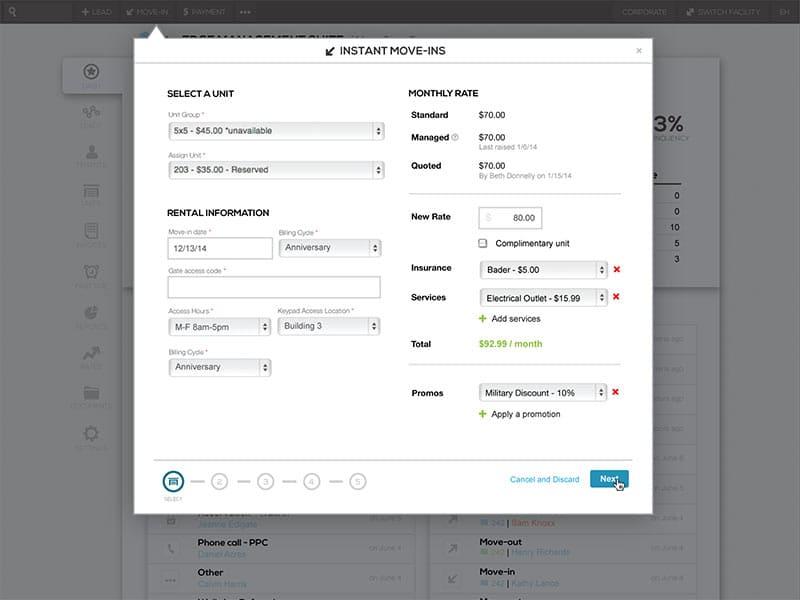Click Corporate in top bar
The width and height of the screenshot is (800, 600).
click(644, 12)
